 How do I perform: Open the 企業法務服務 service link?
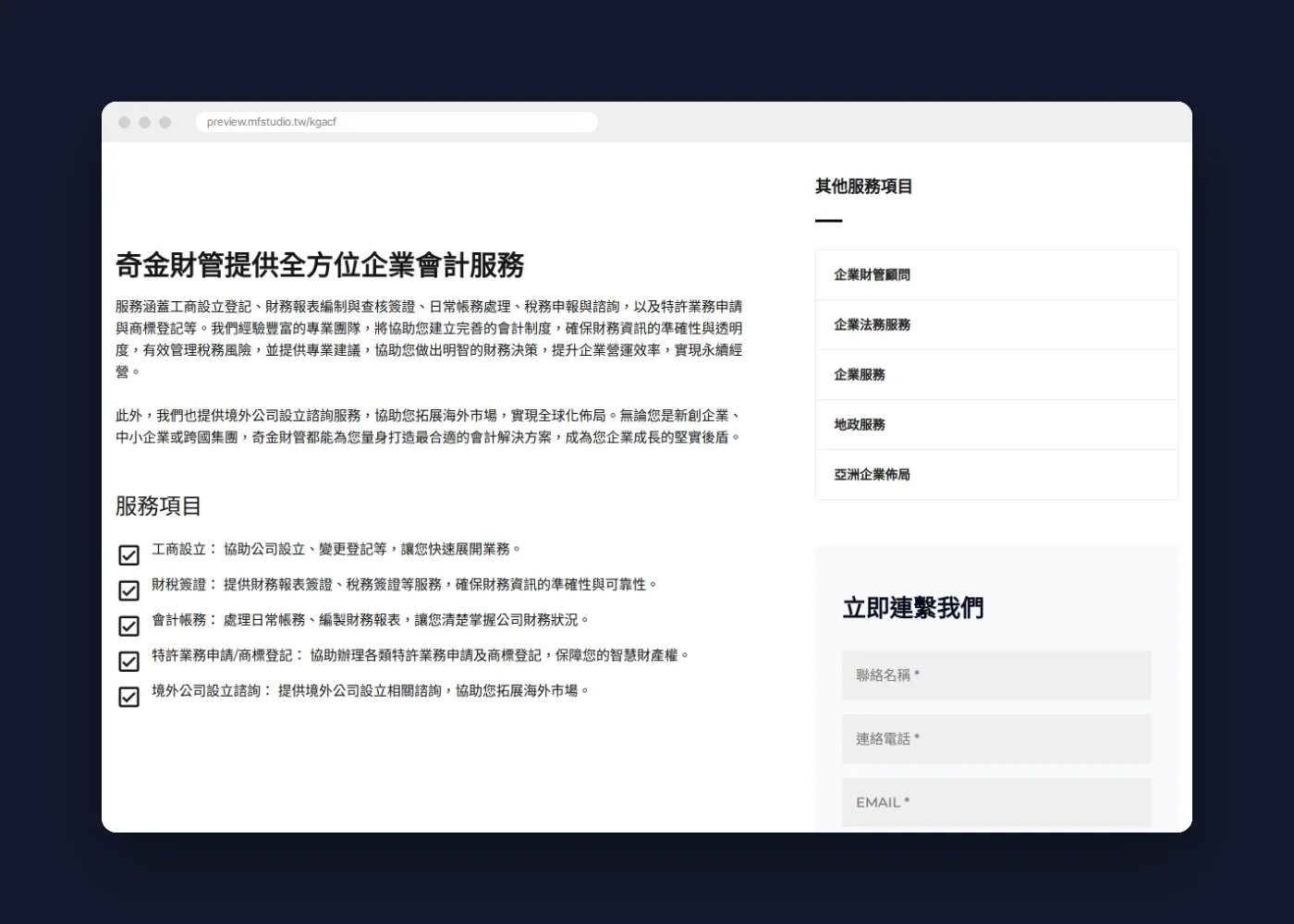[996, 325]
